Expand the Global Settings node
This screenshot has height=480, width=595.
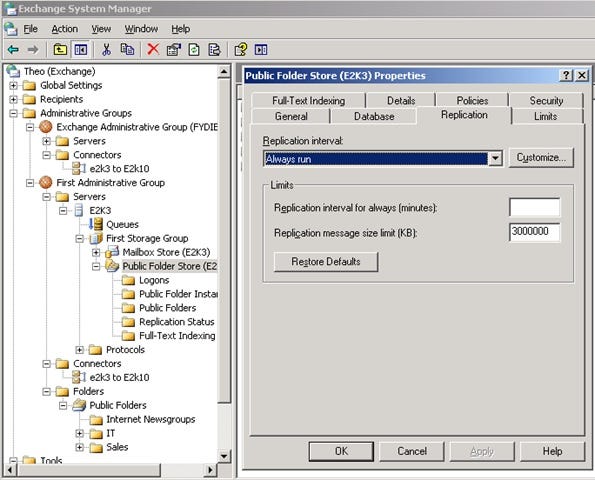click(x=13, y=85)
